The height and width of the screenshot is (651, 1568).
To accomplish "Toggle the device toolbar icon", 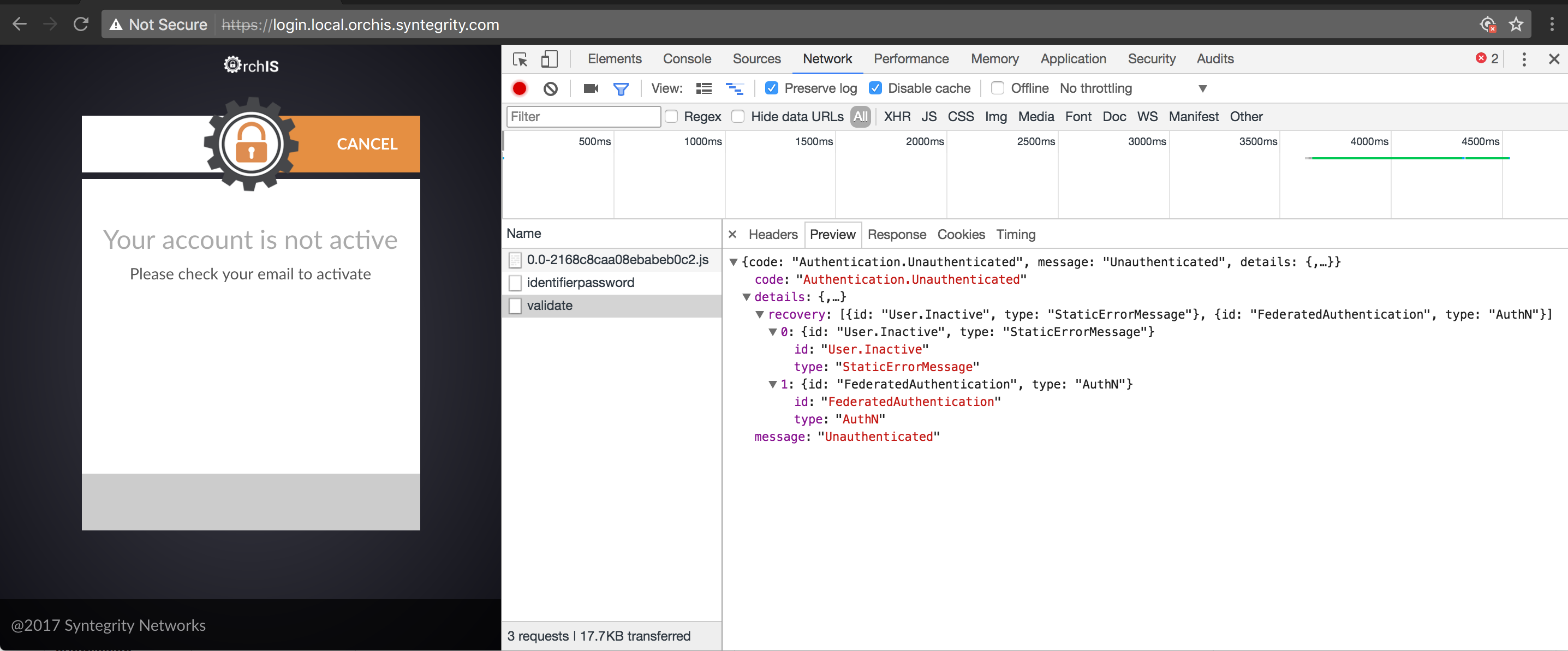I will (x=549, y=59).
